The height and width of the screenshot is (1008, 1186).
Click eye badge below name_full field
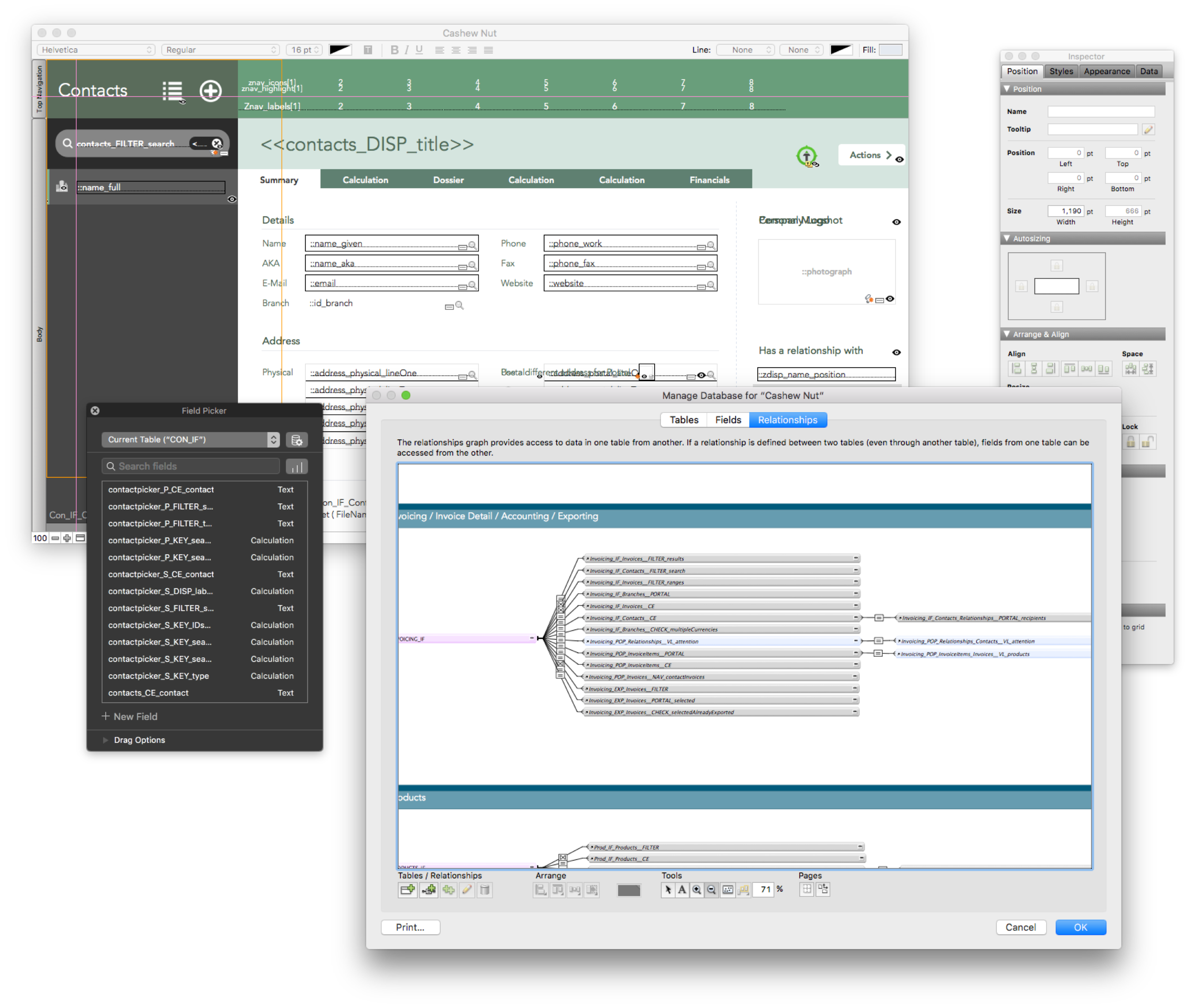coord(232,199)
